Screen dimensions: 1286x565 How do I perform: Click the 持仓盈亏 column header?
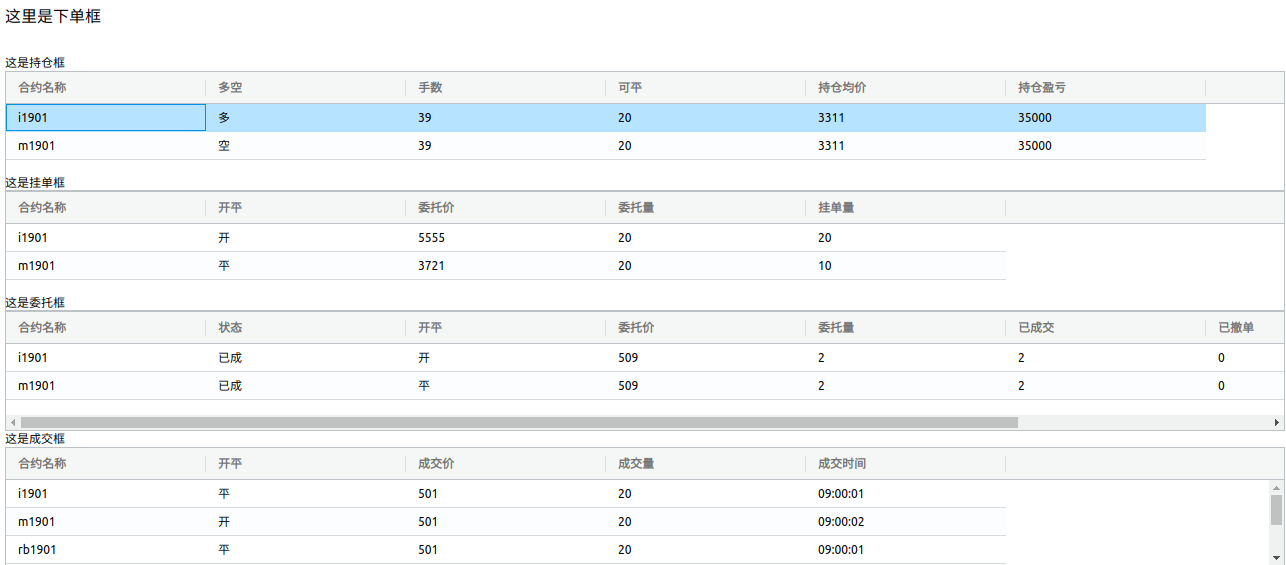coord(1106,88)
